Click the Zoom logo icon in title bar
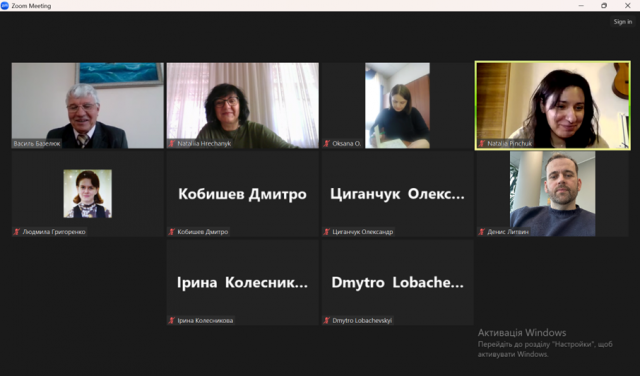The image size is (640, 376). click(5, 6)
